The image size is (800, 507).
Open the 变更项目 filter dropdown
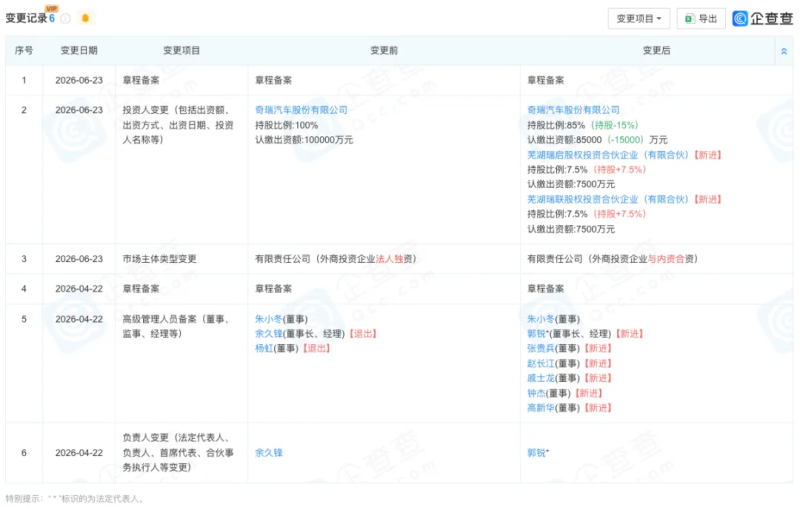[639, 19]
